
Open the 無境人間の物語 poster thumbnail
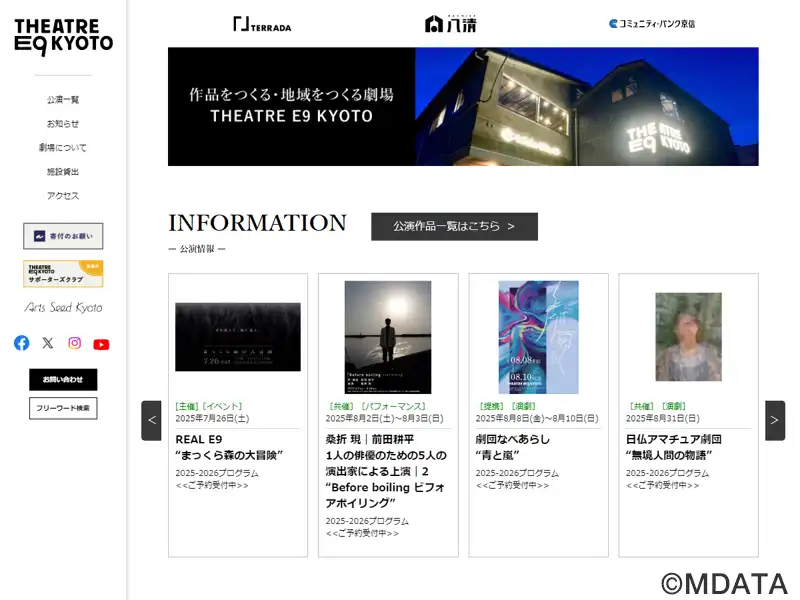tap(689, 337)
